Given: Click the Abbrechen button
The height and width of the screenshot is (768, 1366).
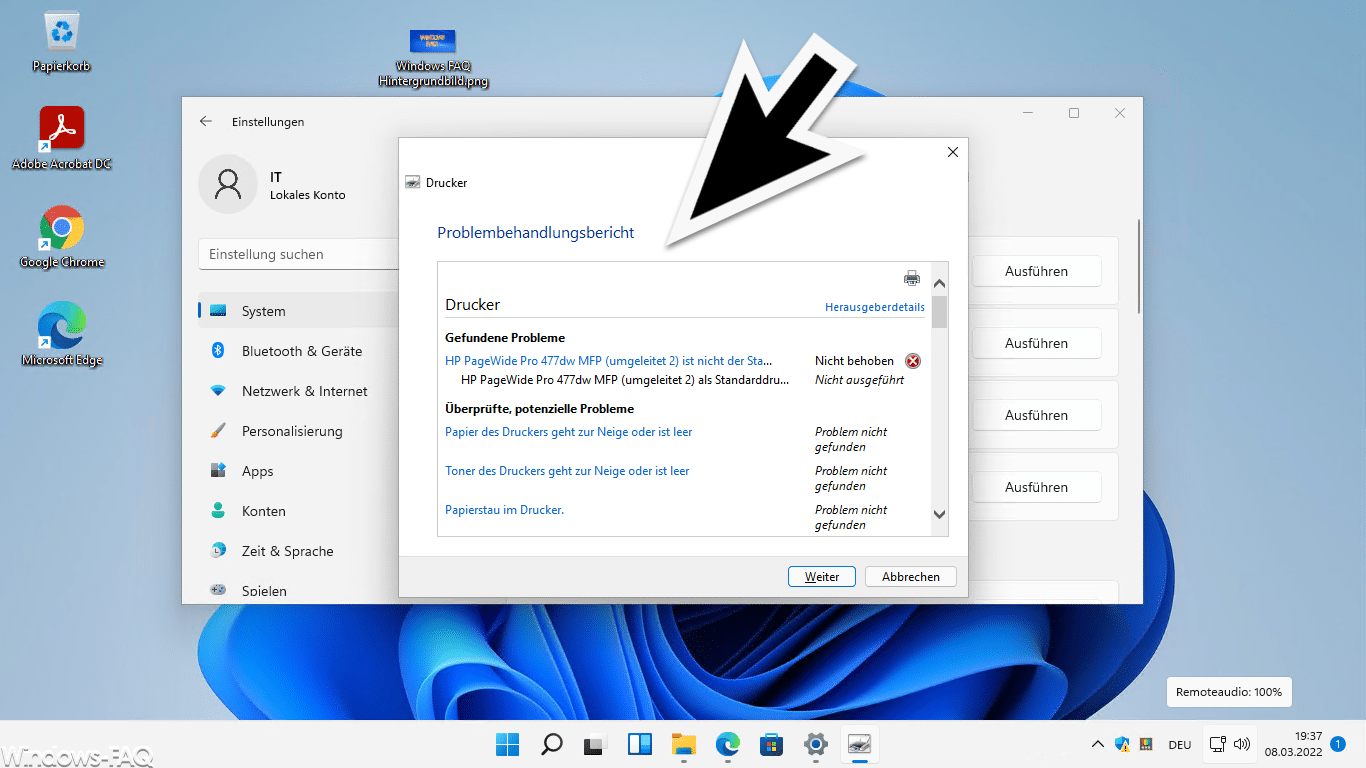Looking at the screenshot, I should (x=911, y=577).
